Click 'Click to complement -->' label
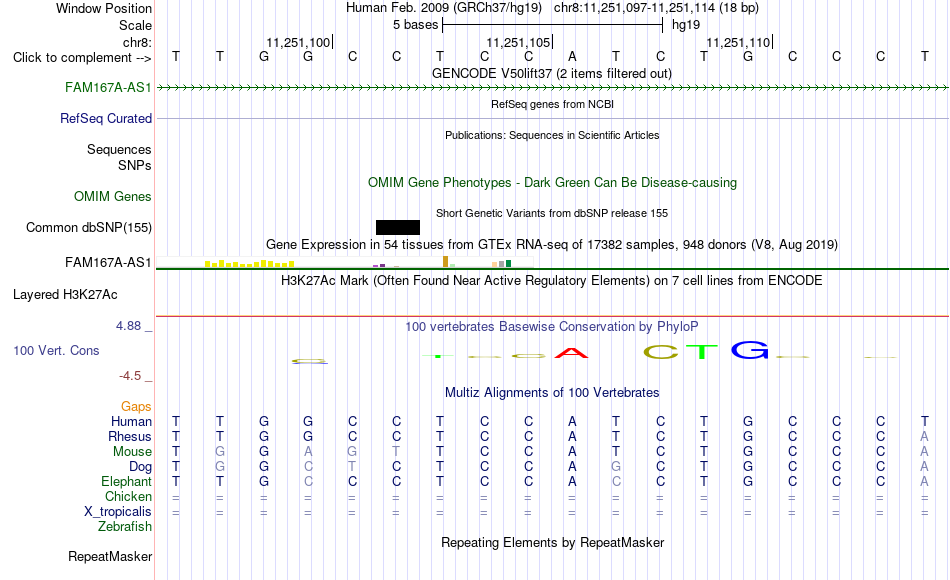950x580 pixels. pos(82,58)
